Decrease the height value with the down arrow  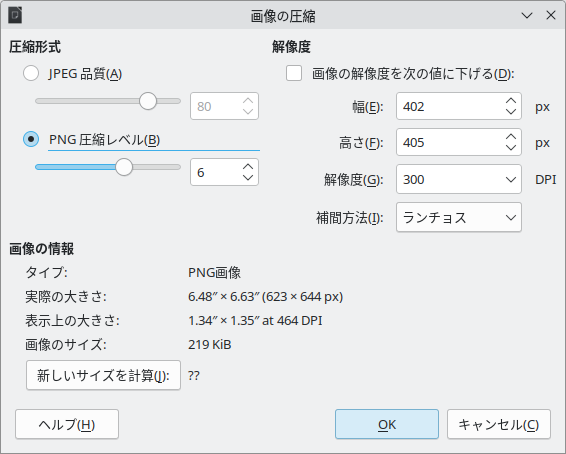[x=511, y=147]
